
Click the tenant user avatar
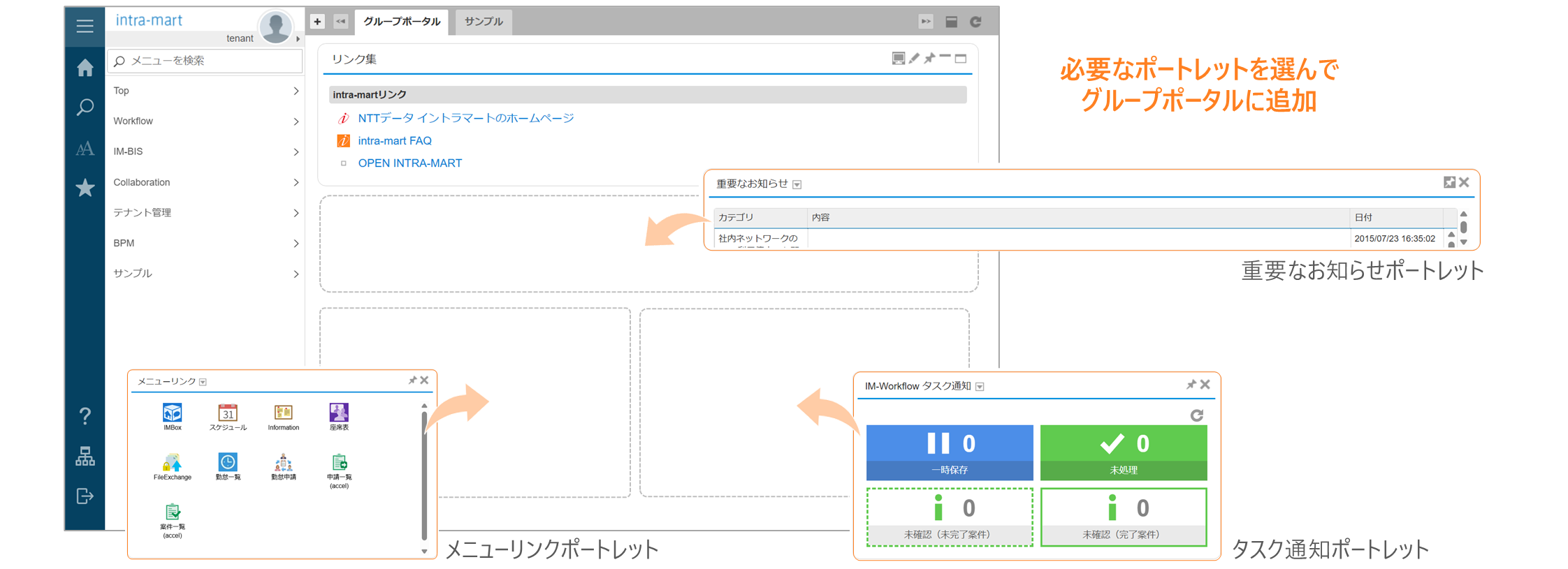point(275,27)
